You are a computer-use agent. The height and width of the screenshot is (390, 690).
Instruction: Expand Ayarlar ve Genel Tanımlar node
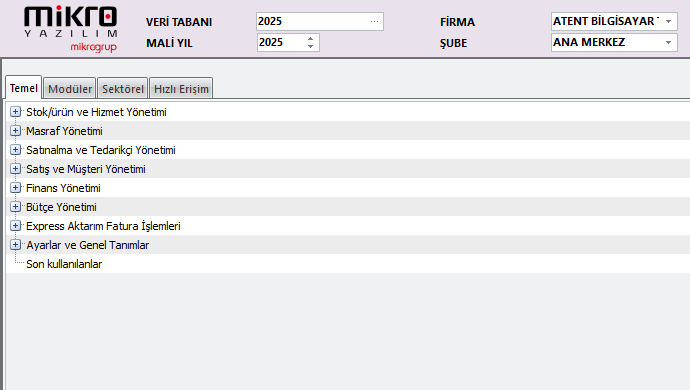point(15,245)
